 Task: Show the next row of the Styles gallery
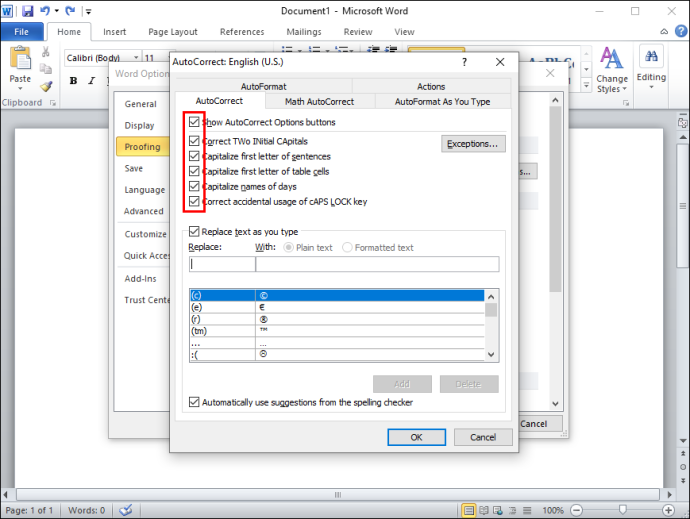(586, 70)
